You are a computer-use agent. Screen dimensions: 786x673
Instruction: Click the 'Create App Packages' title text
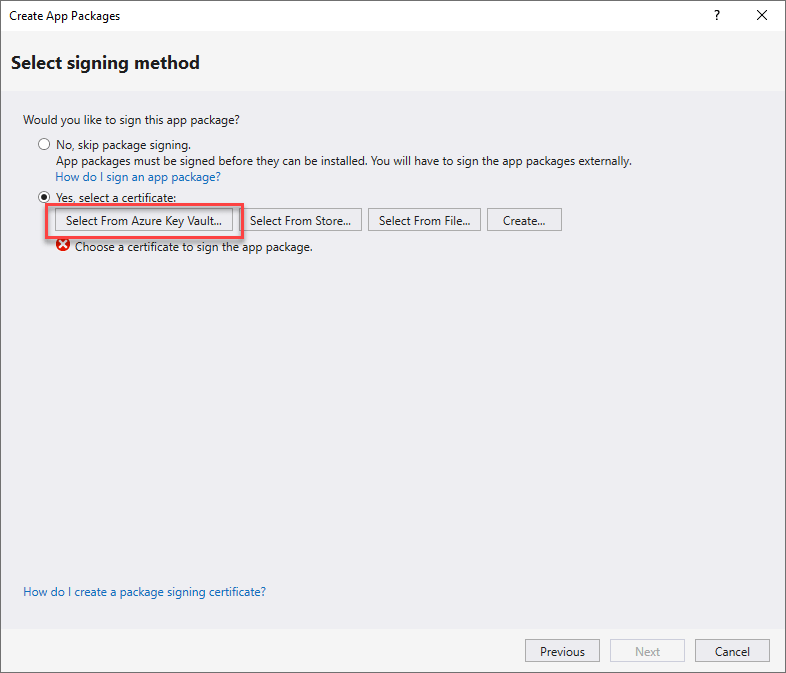[65, 16]
